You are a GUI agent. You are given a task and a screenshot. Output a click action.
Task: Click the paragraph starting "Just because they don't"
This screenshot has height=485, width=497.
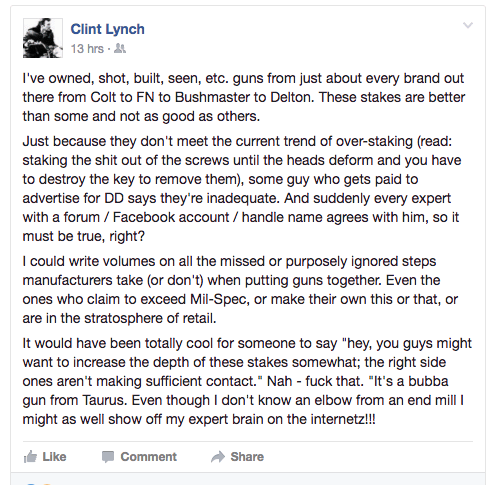[x=242, y=189]
